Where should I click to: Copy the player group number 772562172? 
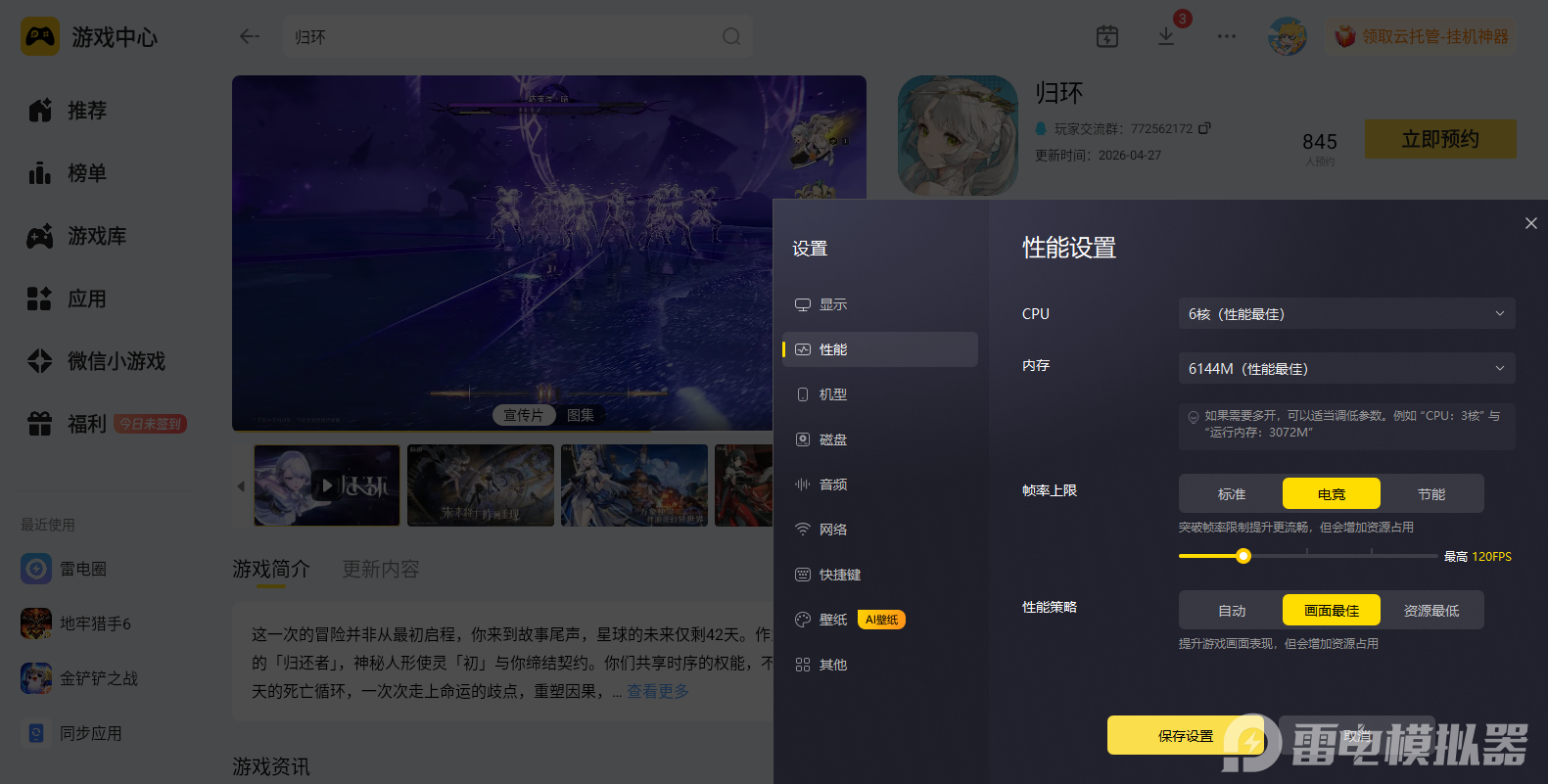click(x=1204, y=128)
